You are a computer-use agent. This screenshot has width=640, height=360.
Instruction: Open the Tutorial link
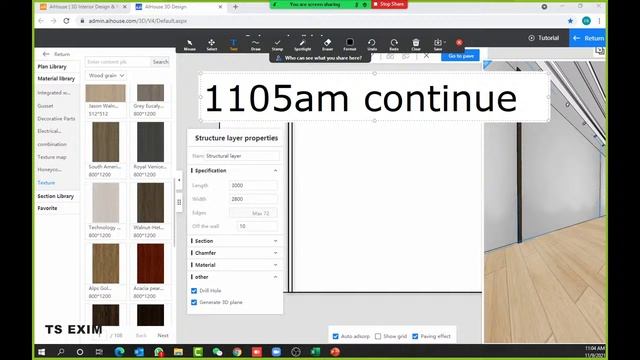click(x=544, y=38)
